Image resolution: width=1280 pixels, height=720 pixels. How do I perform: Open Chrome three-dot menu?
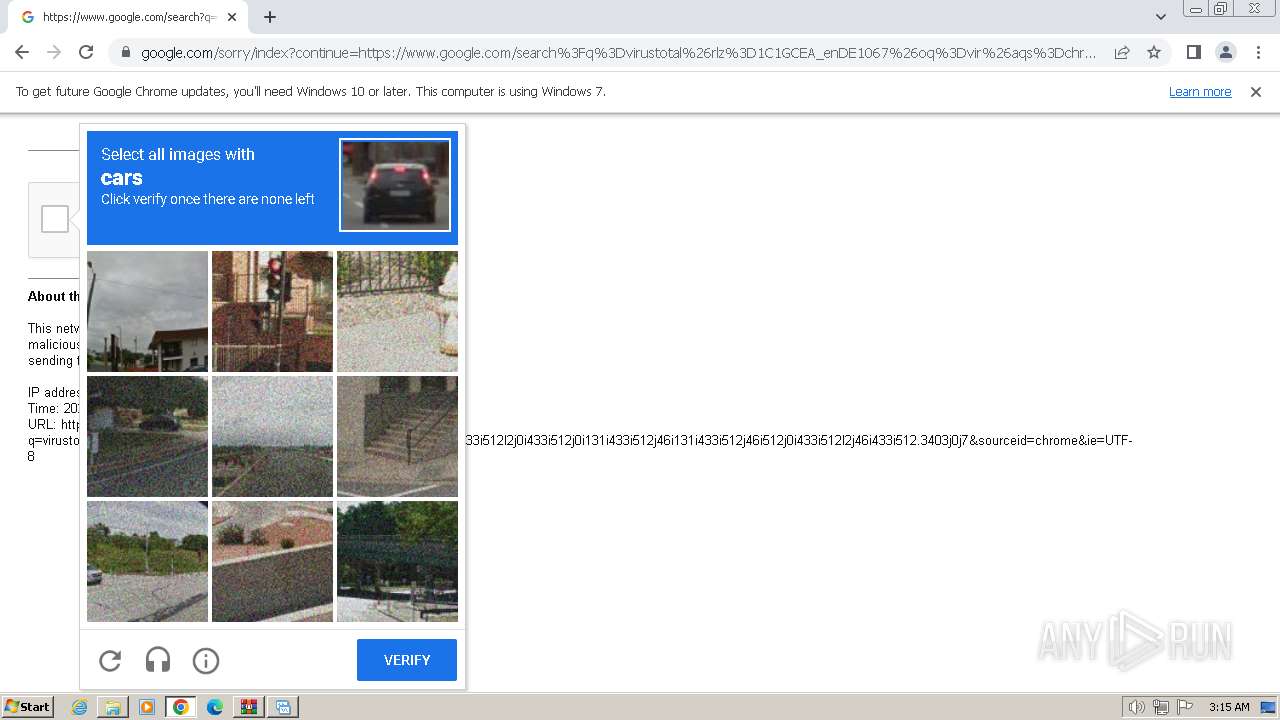pos(1258,52)
